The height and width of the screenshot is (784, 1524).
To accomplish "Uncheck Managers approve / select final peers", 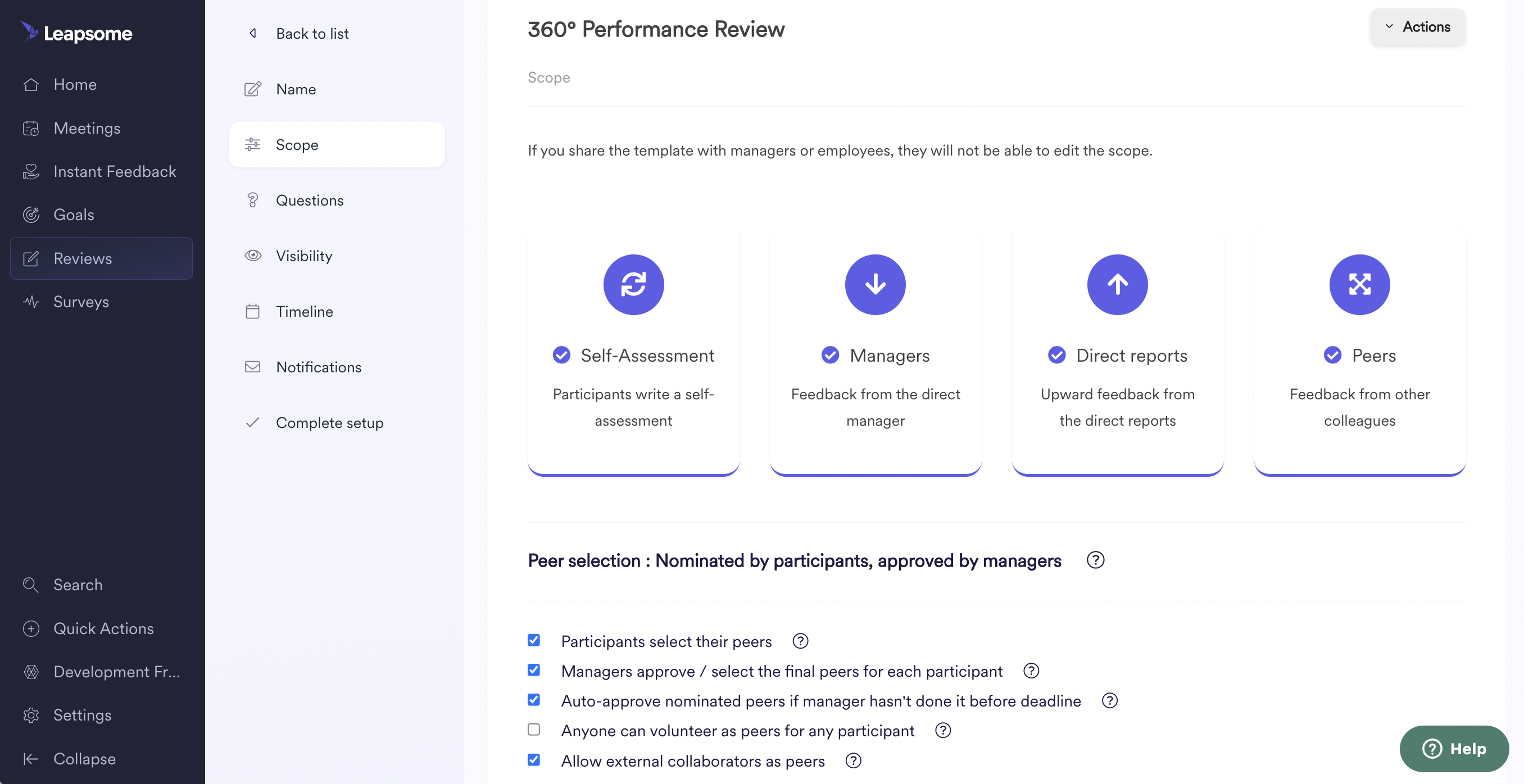I will [x=534, y=670].
